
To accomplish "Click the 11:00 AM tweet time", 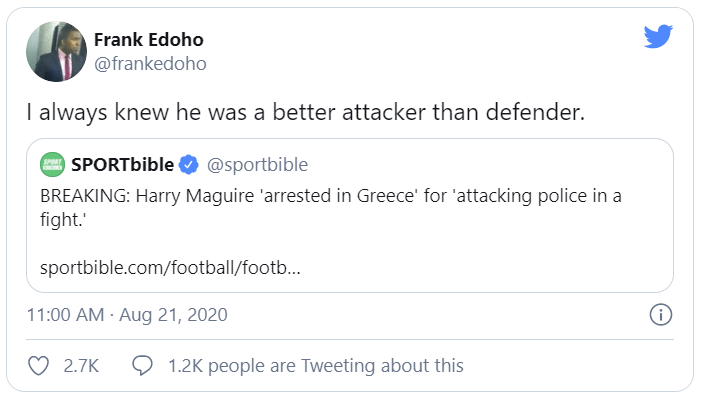I will click(x=66, y=315).
